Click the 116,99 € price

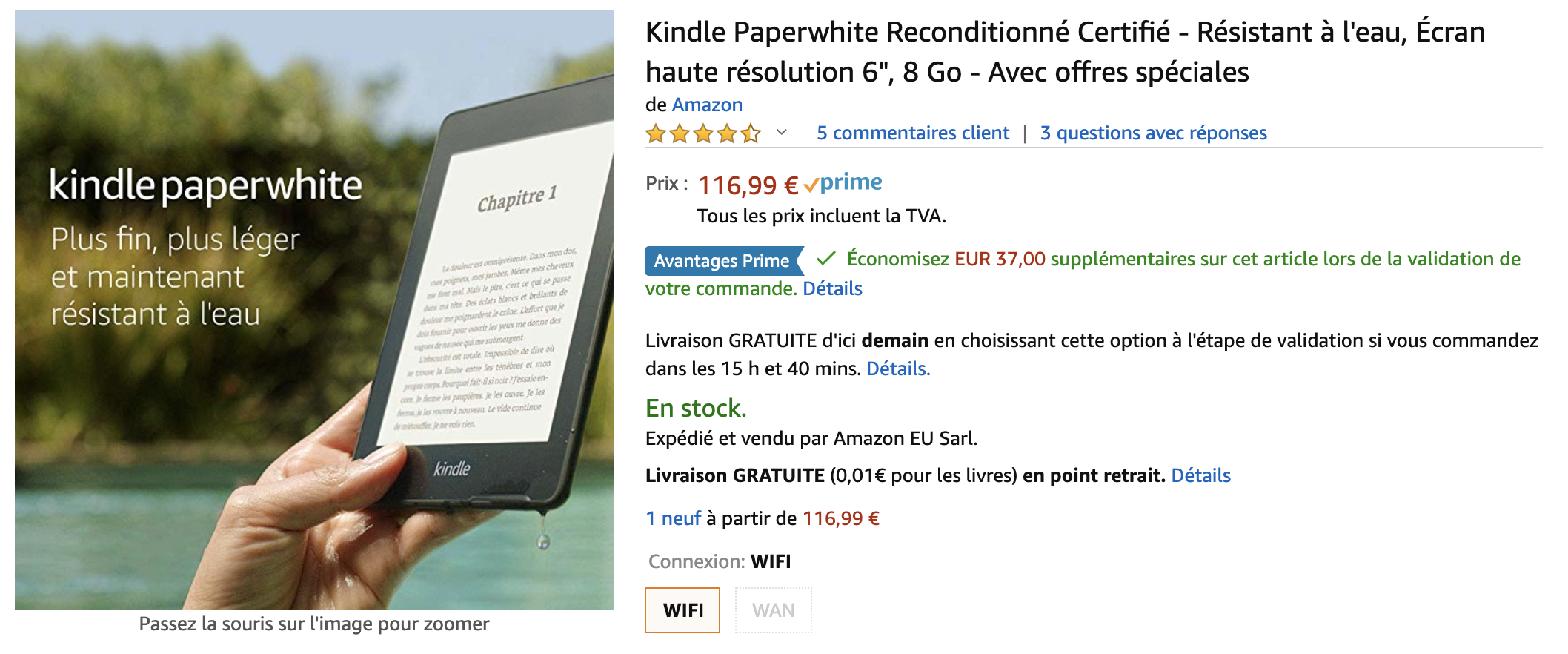point(748,185)
